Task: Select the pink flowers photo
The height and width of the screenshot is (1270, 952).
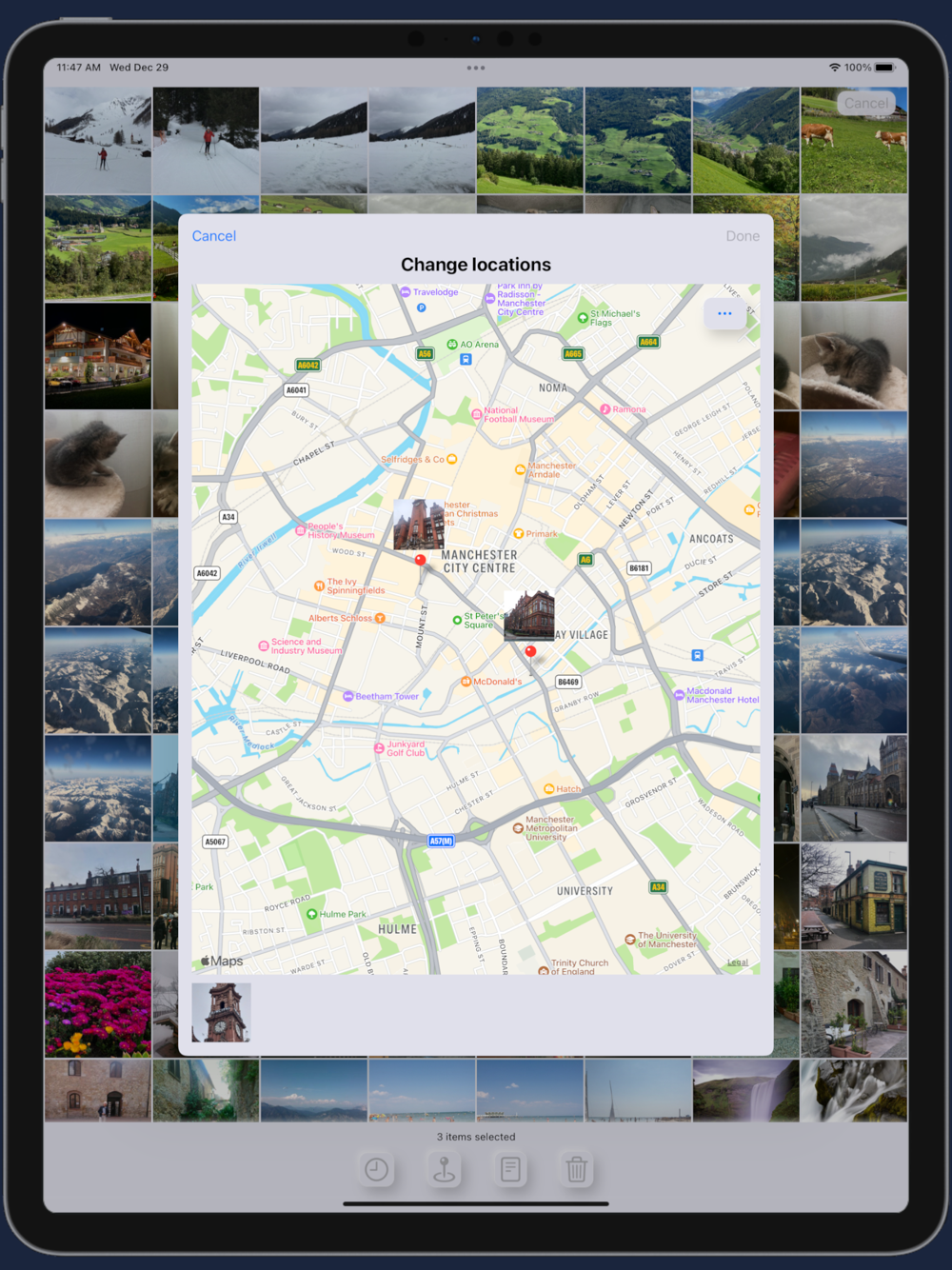Action: 98,1004
